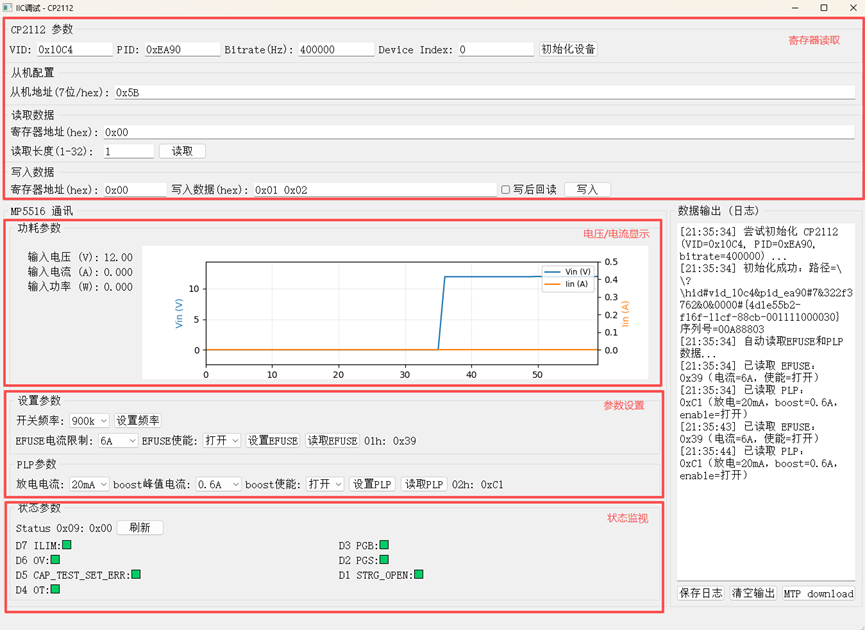Click the 读取EFUSE button
Screen dimensions: 865x630
[331, 440]
